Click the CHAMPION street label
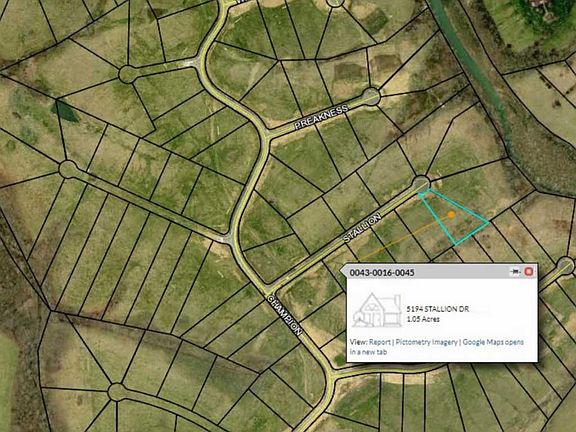Viewport: 576px width, 432px height. pos(285,315)
